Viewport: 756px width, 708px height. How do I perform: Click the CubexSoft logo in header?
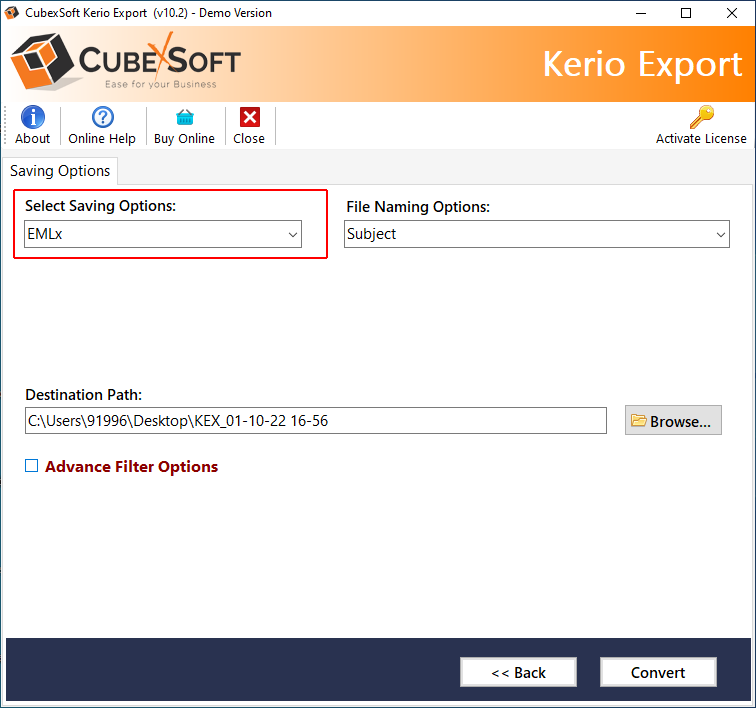(x=125, y=61)
